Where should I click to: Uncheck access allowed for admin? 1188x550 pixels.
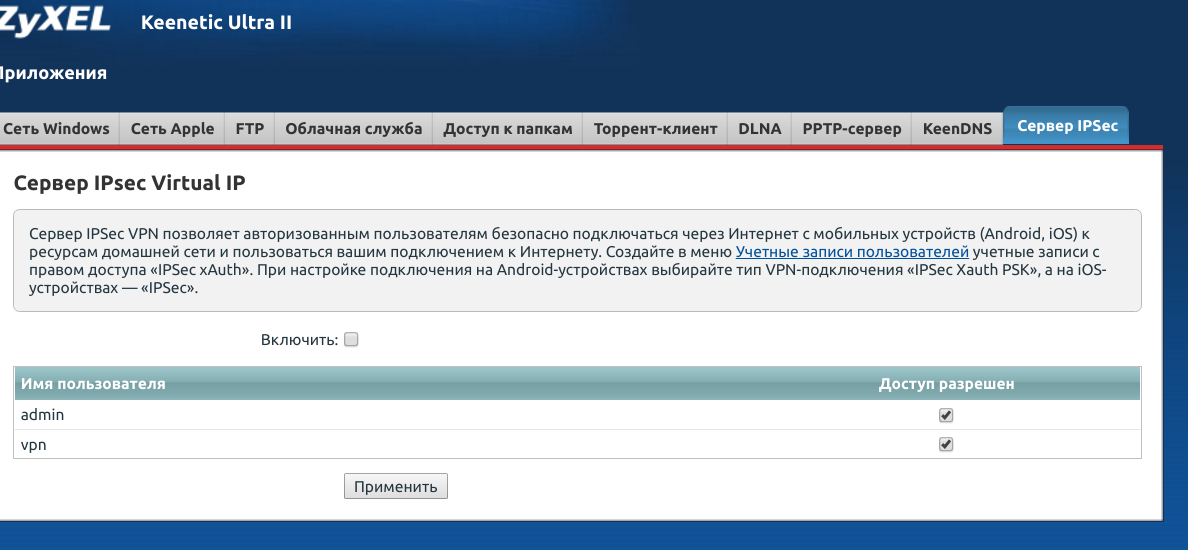(946, 415)
